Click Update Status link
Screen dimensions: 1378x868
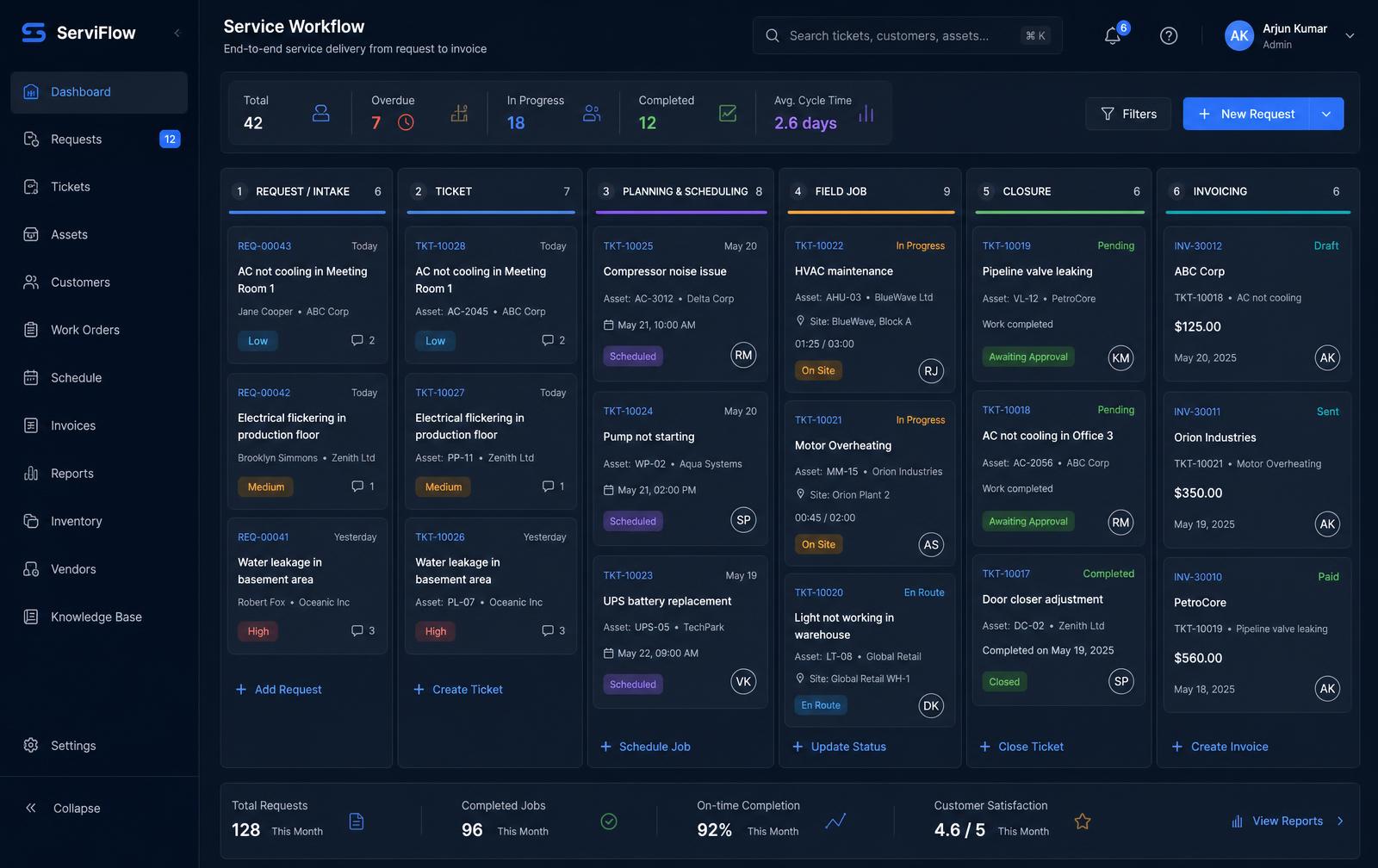point(839,747)
